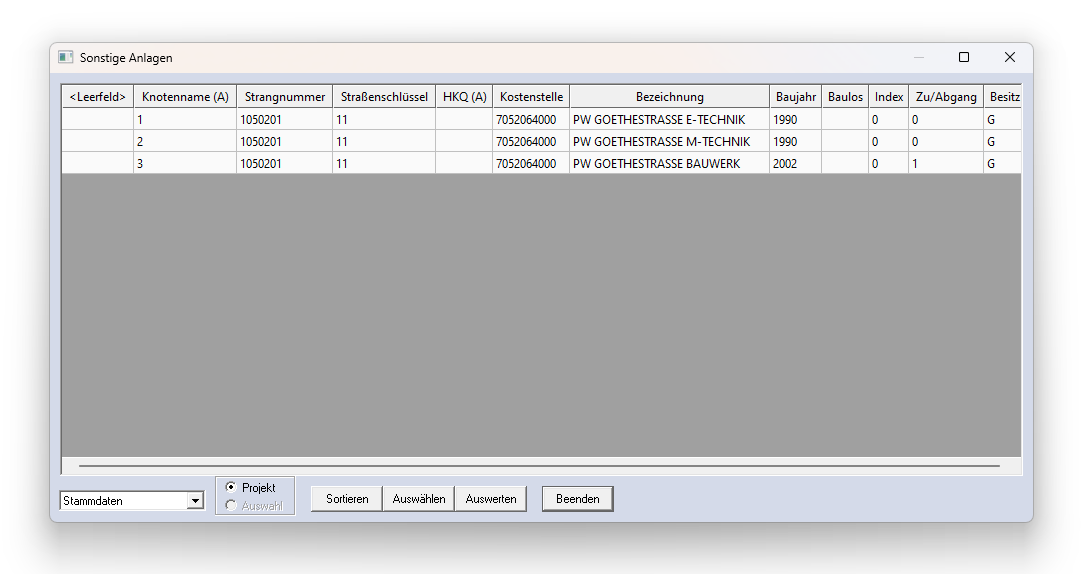
Task: Click the Knotenname (A) column header
Action: [185, 97]
